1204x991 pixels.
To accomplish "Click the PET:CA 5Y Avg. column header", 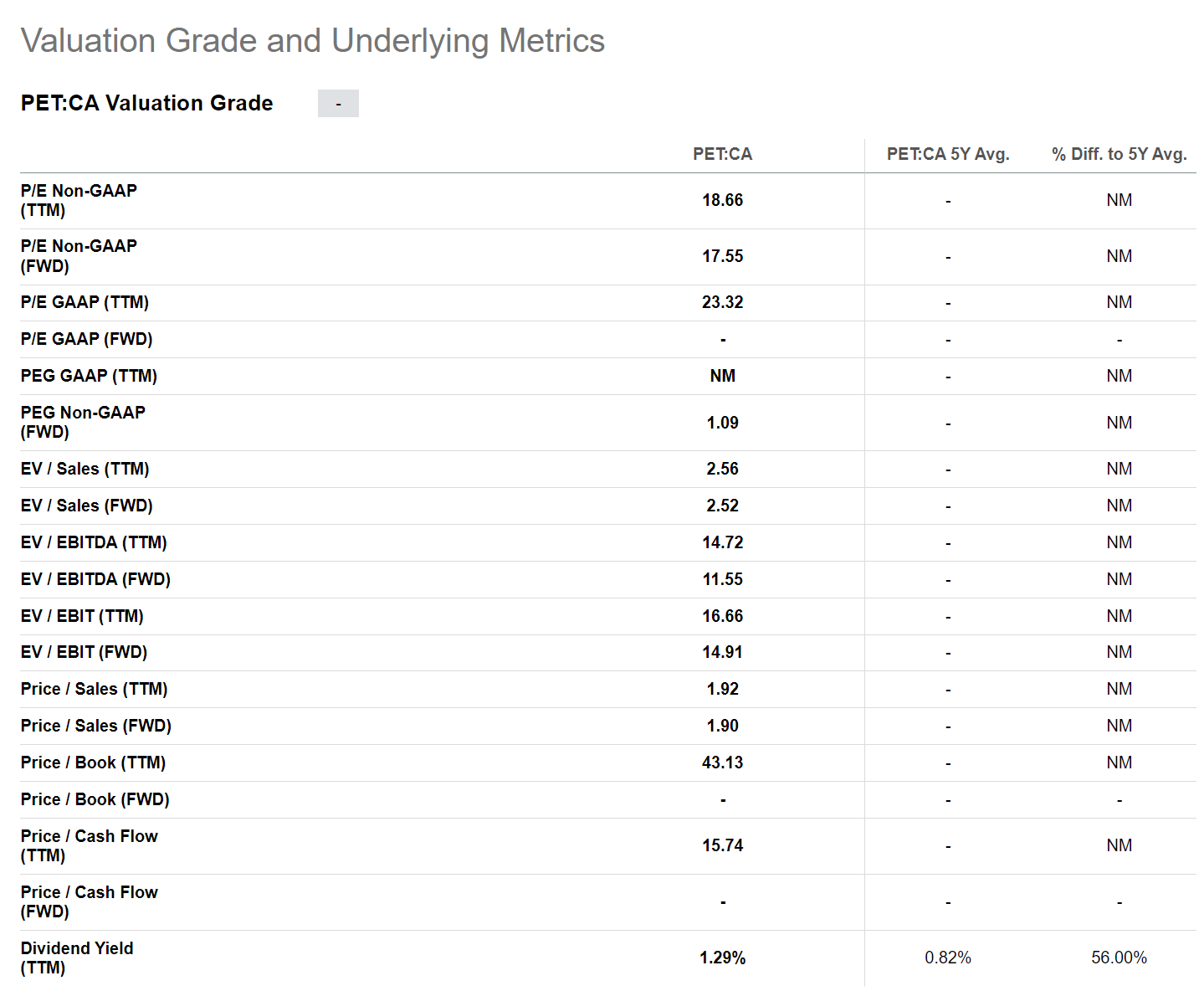I will point(948,154).
